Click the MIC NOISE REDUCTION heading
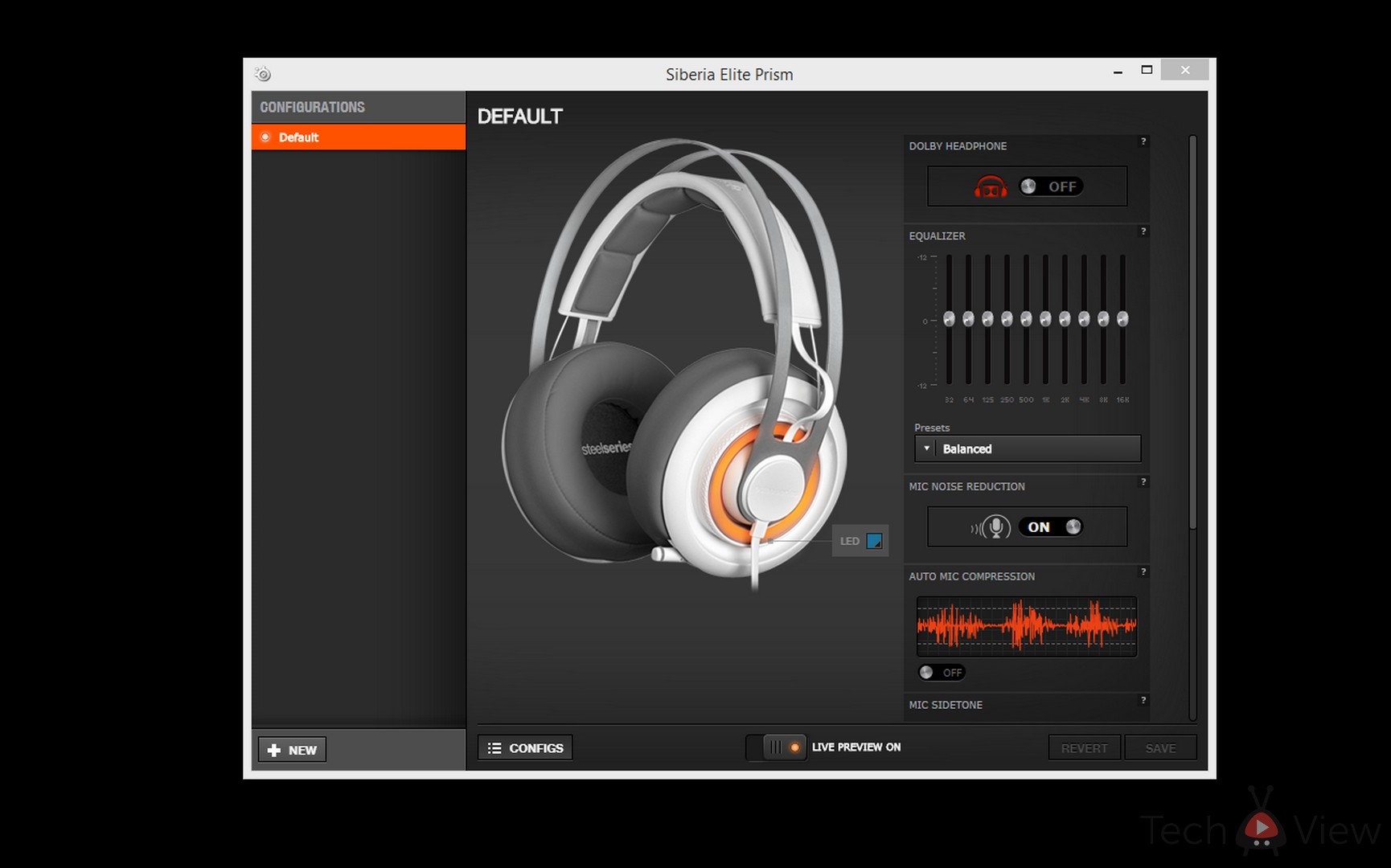 coord(966,486)
